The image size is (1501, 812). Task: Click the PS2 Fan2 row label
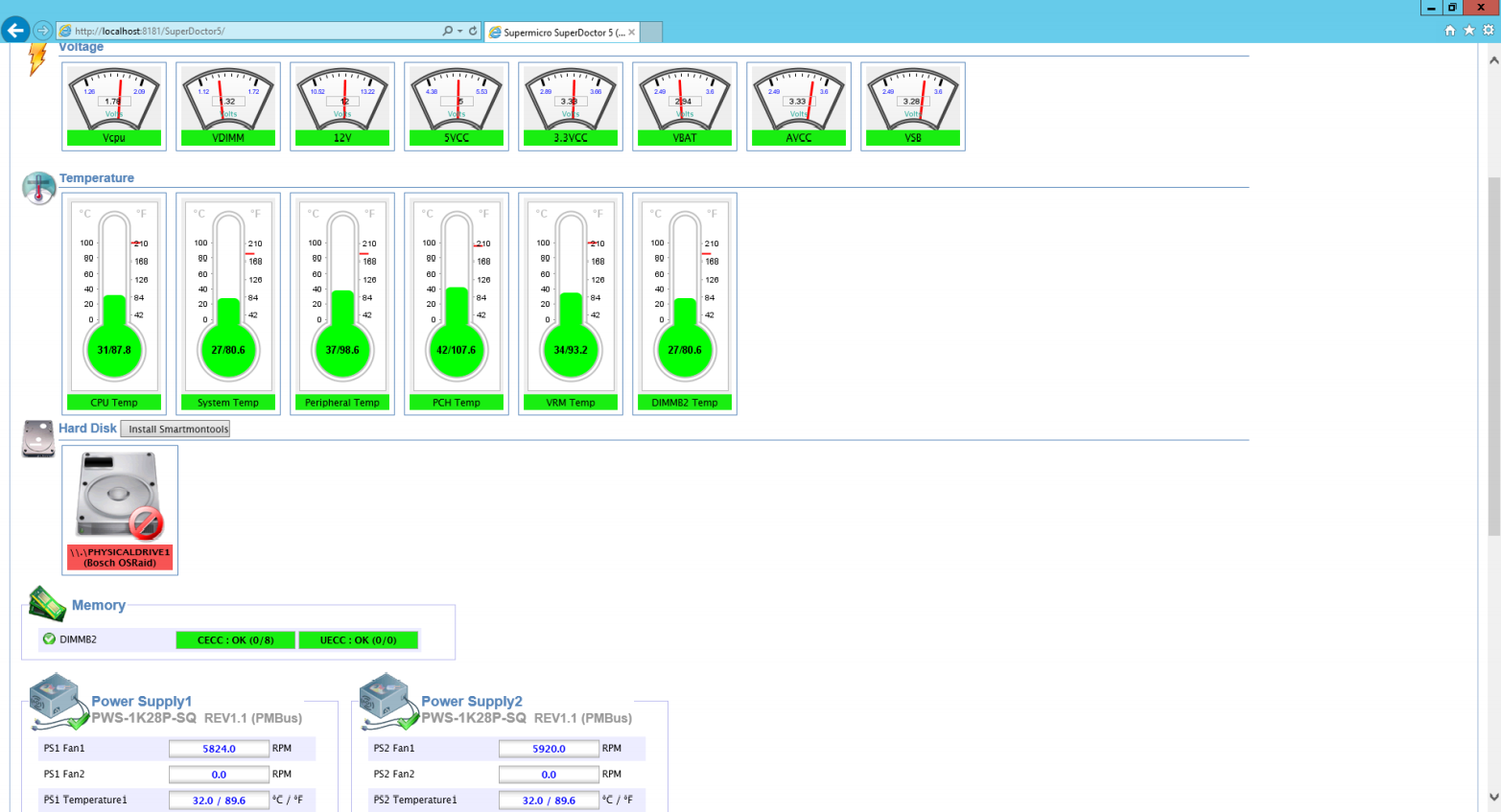pyautogui.click(x=394, y=775)
